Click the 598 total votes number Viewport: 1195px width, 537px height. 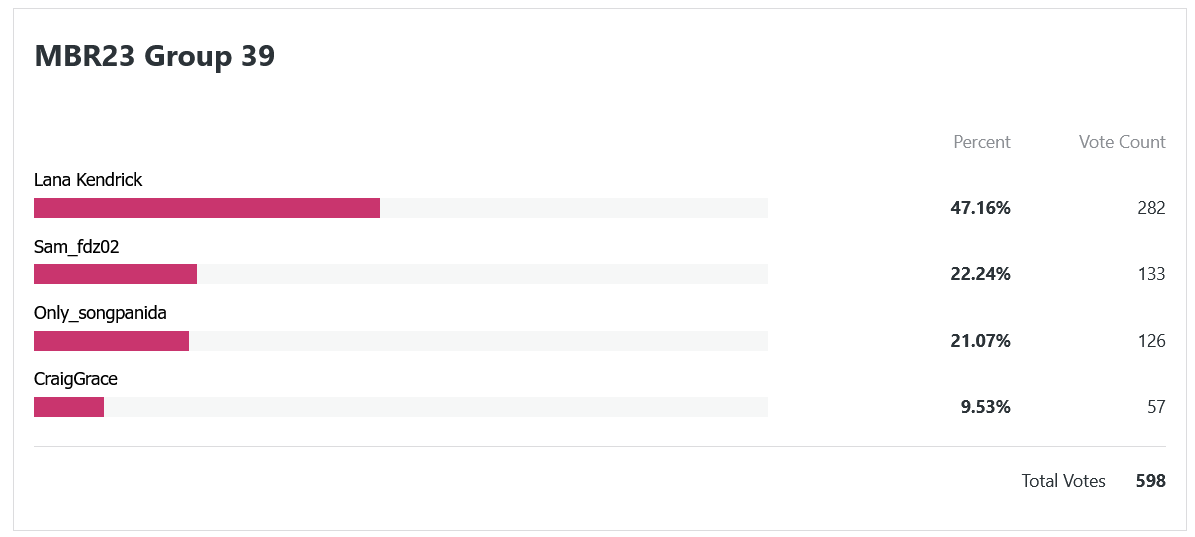coord(1151,481)
